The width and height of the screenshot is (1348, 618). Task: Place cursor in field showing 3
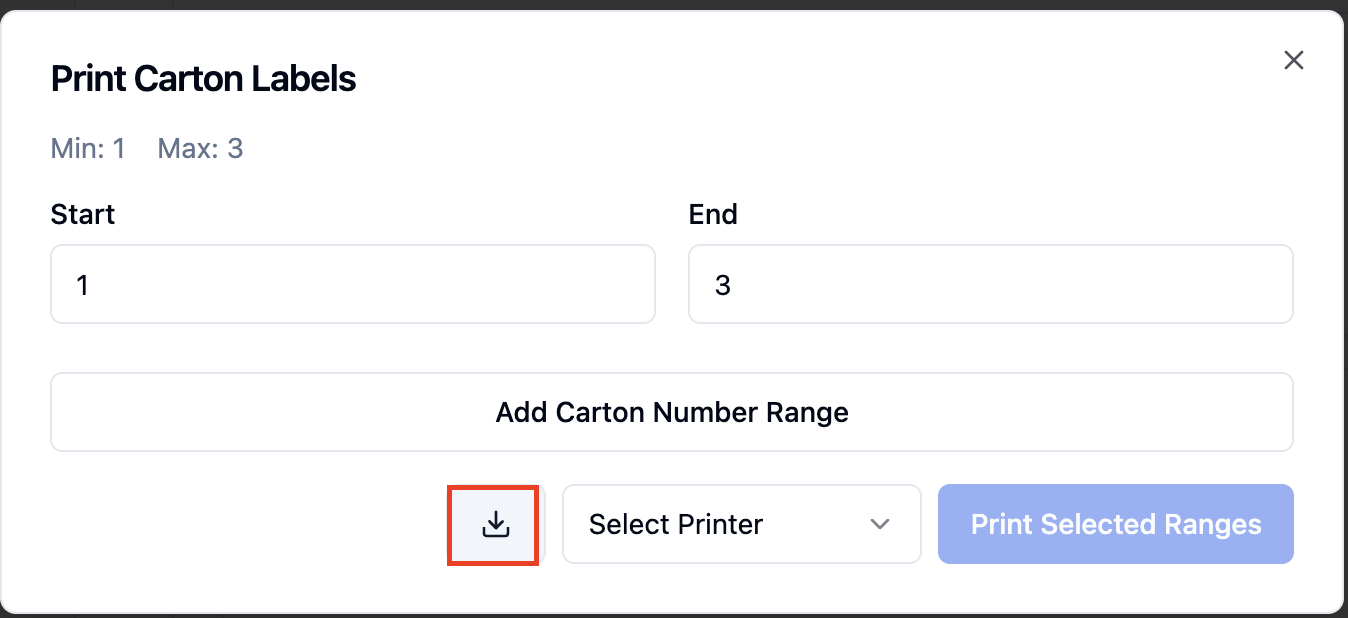pos(991,285)
